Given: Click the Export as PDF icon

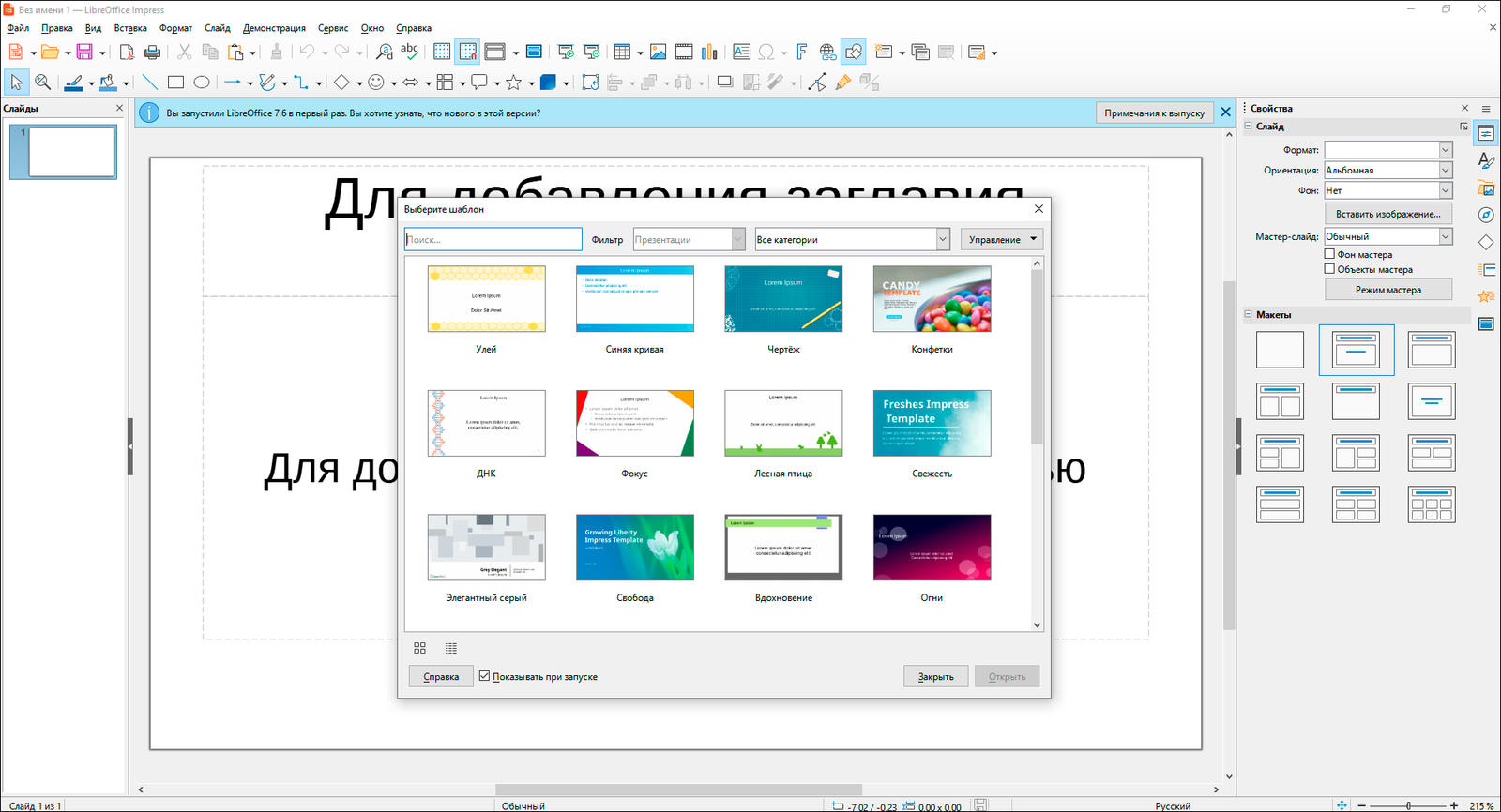Looking at the screenshot, I should (x=127, y=53).
